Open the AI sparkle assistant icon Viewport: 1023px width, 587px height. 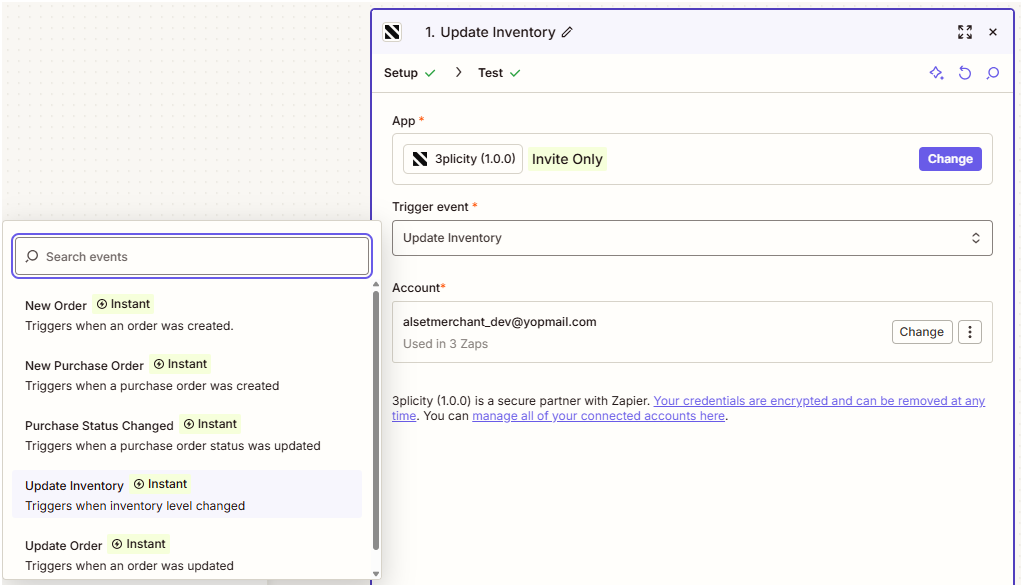(x=936, y=73)
